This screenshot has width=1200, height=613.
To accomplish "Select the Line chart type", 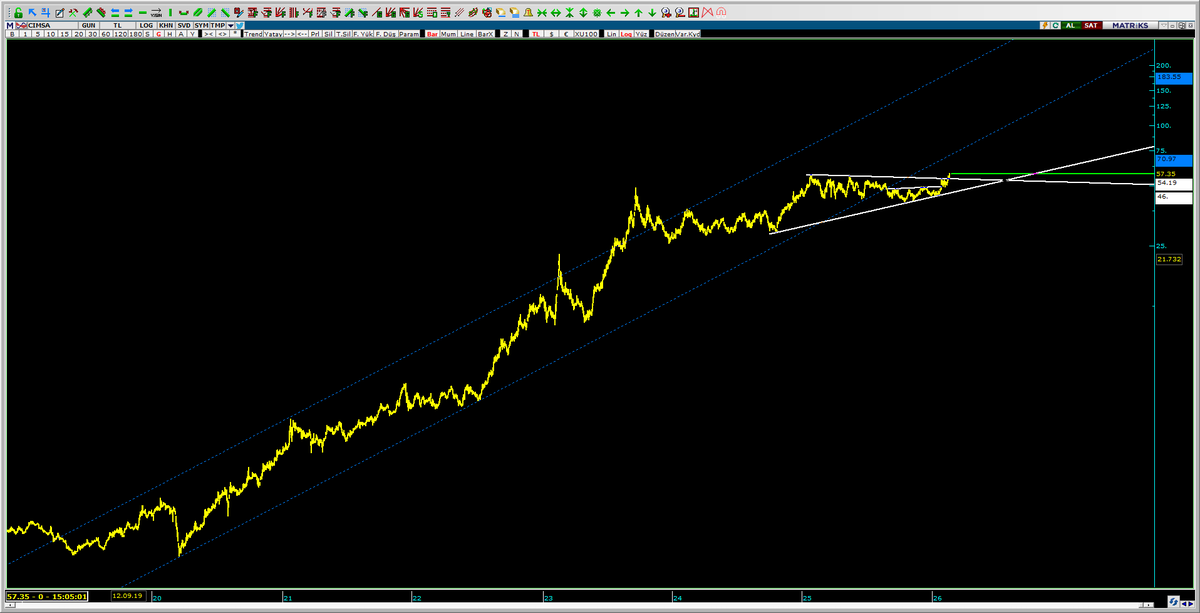I will coord(467,33).
